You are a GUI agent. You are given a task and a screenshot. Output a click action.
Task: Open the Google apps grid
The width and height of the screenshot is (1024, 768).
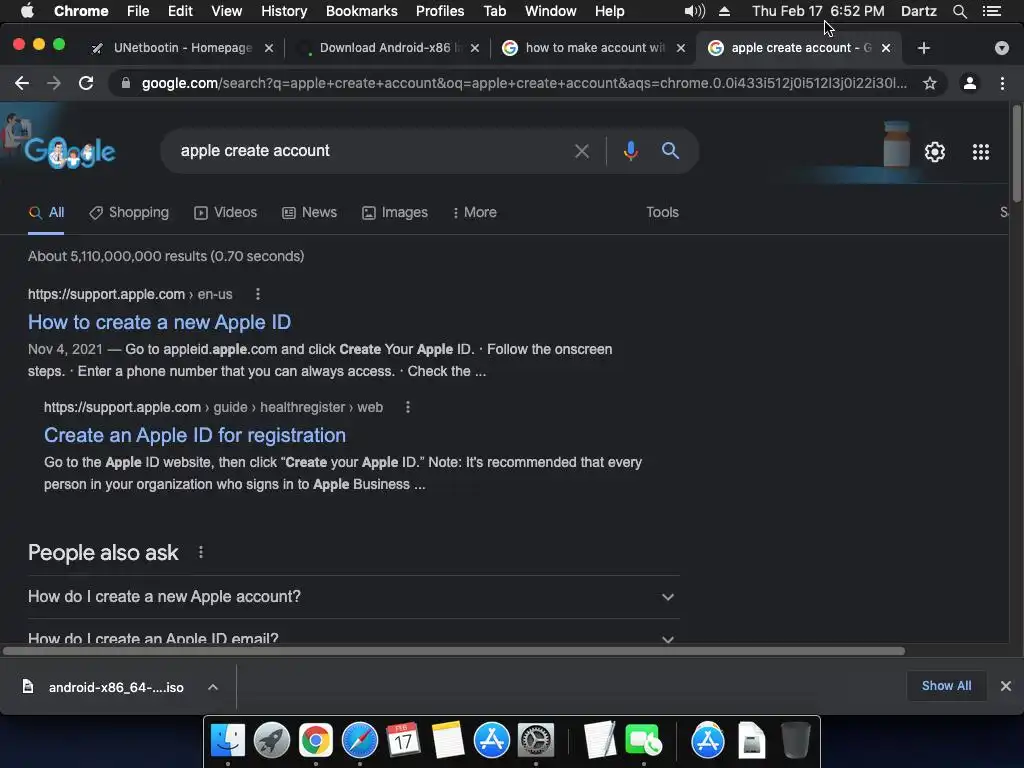coord(980,152)
